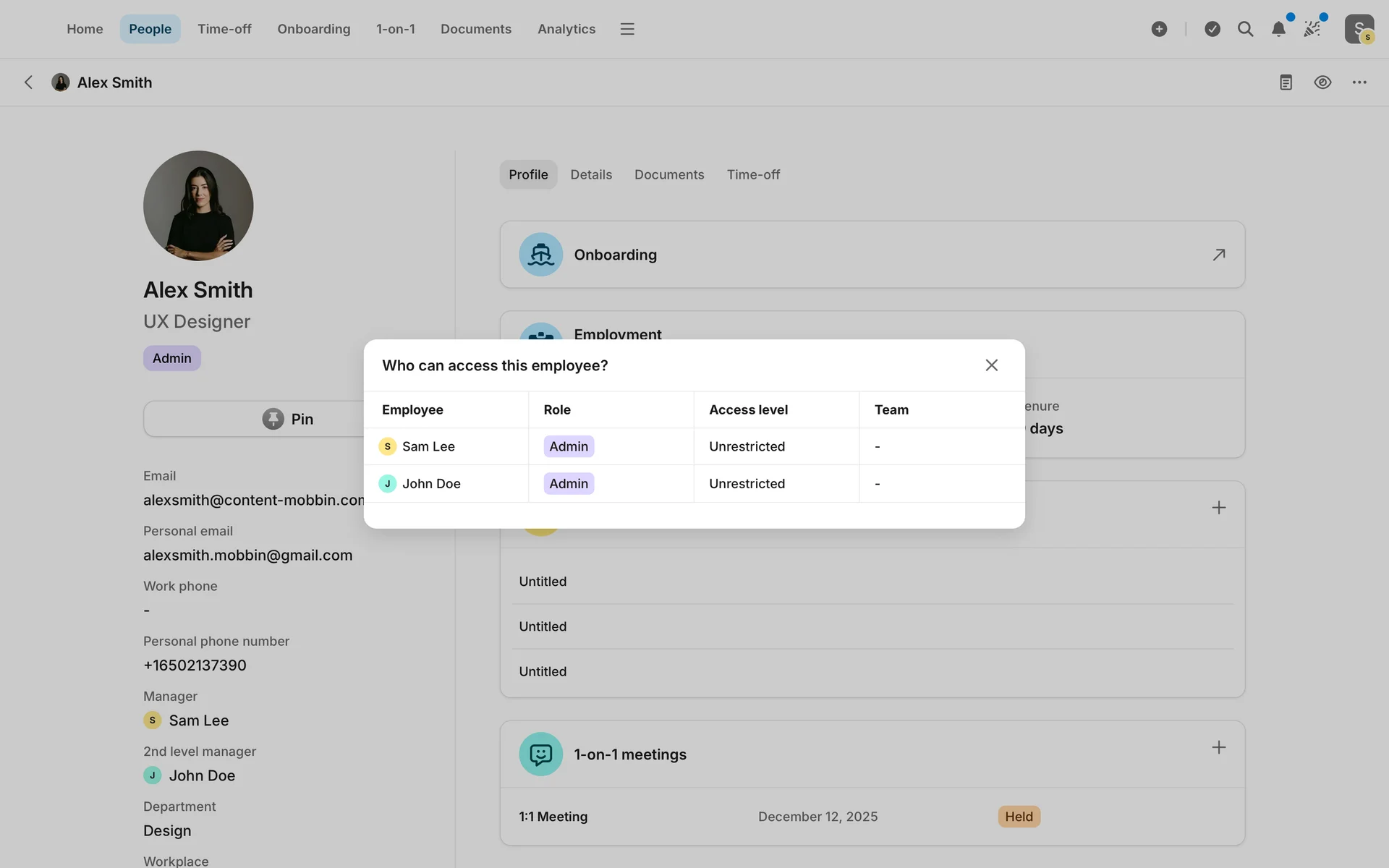Close the access dialog with X
The width and height of the screenshot is (1389, 868).
point(991,365)
